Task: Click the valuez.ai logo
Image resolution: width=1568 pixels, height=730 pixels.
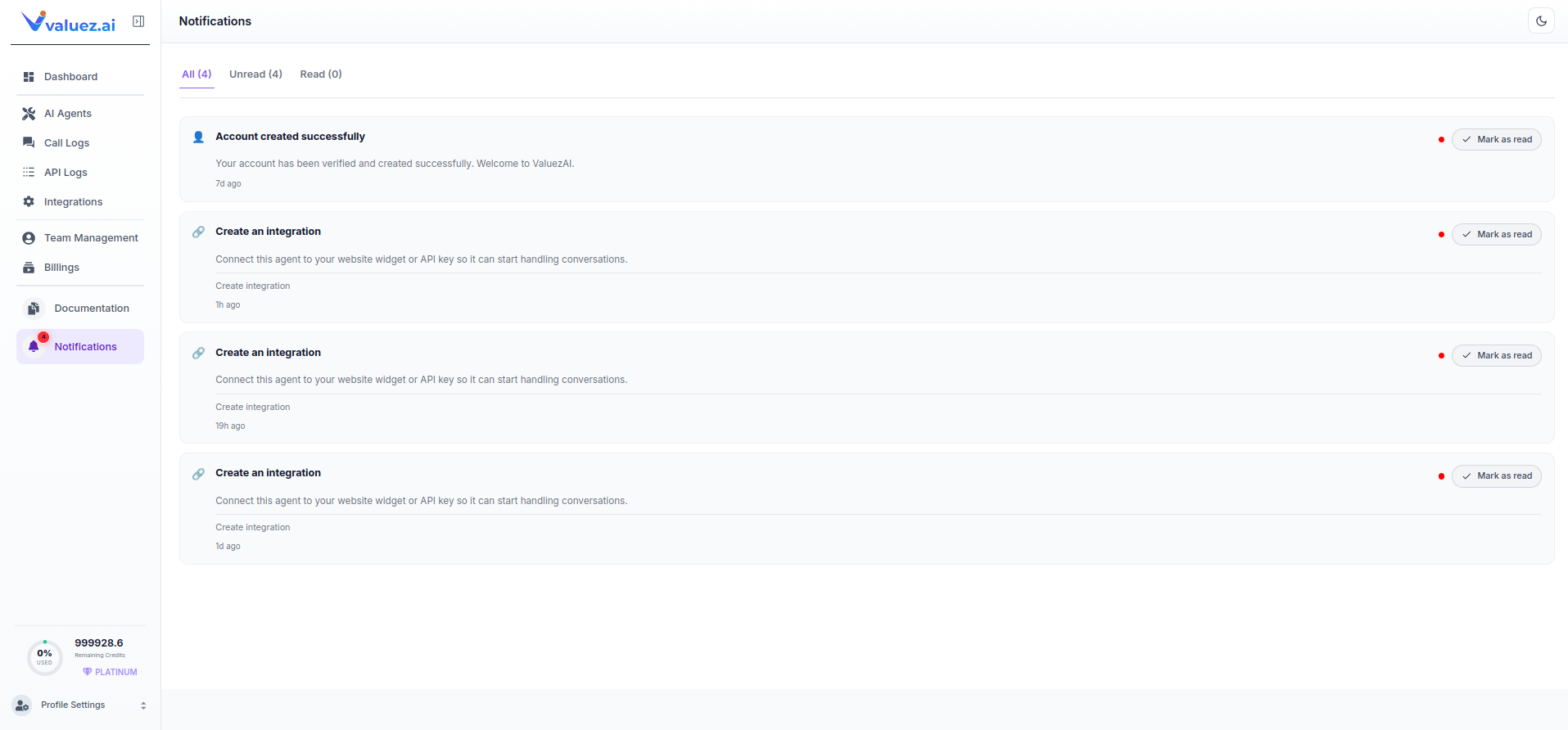Action: click(x=69, y=22)
